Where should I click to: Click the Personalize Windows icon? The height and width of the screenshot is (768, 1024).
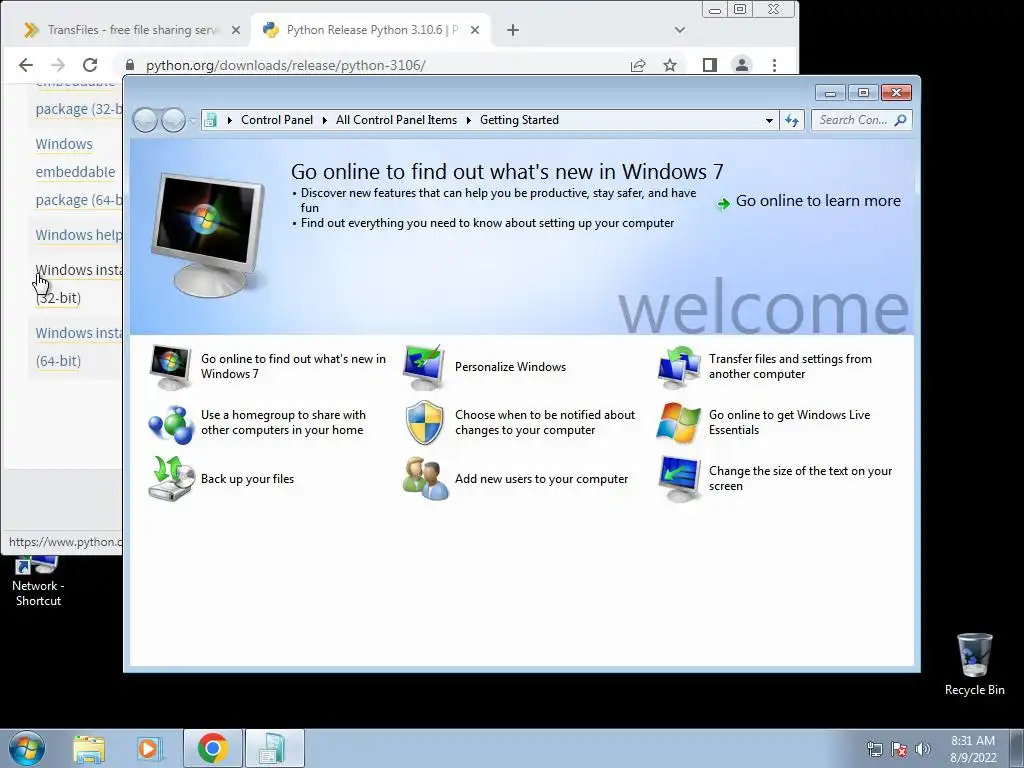424,367
